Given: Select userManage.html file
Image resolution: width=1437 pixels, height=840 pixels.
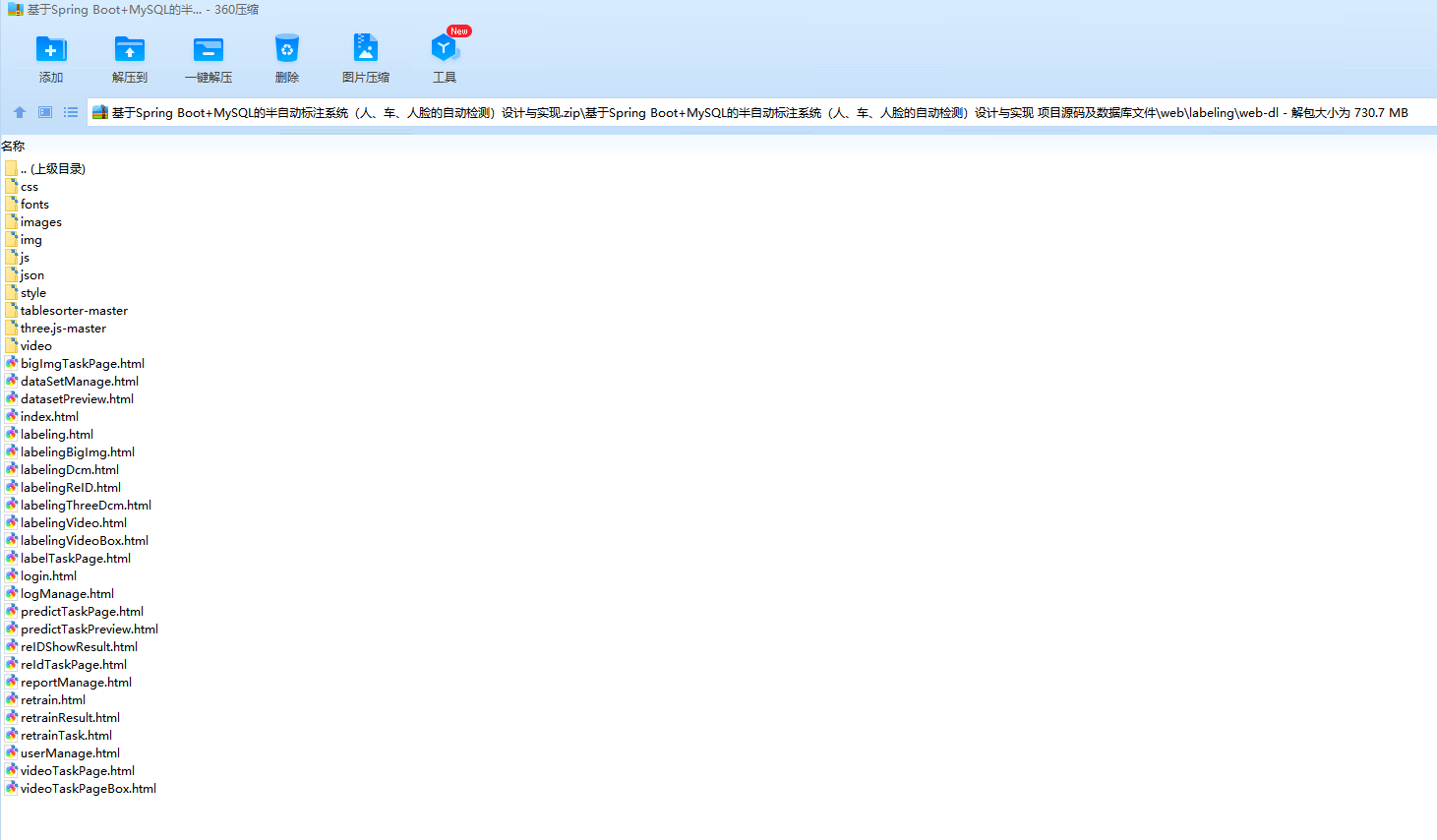Looking at the screenshot, I should tap(62, 752).
